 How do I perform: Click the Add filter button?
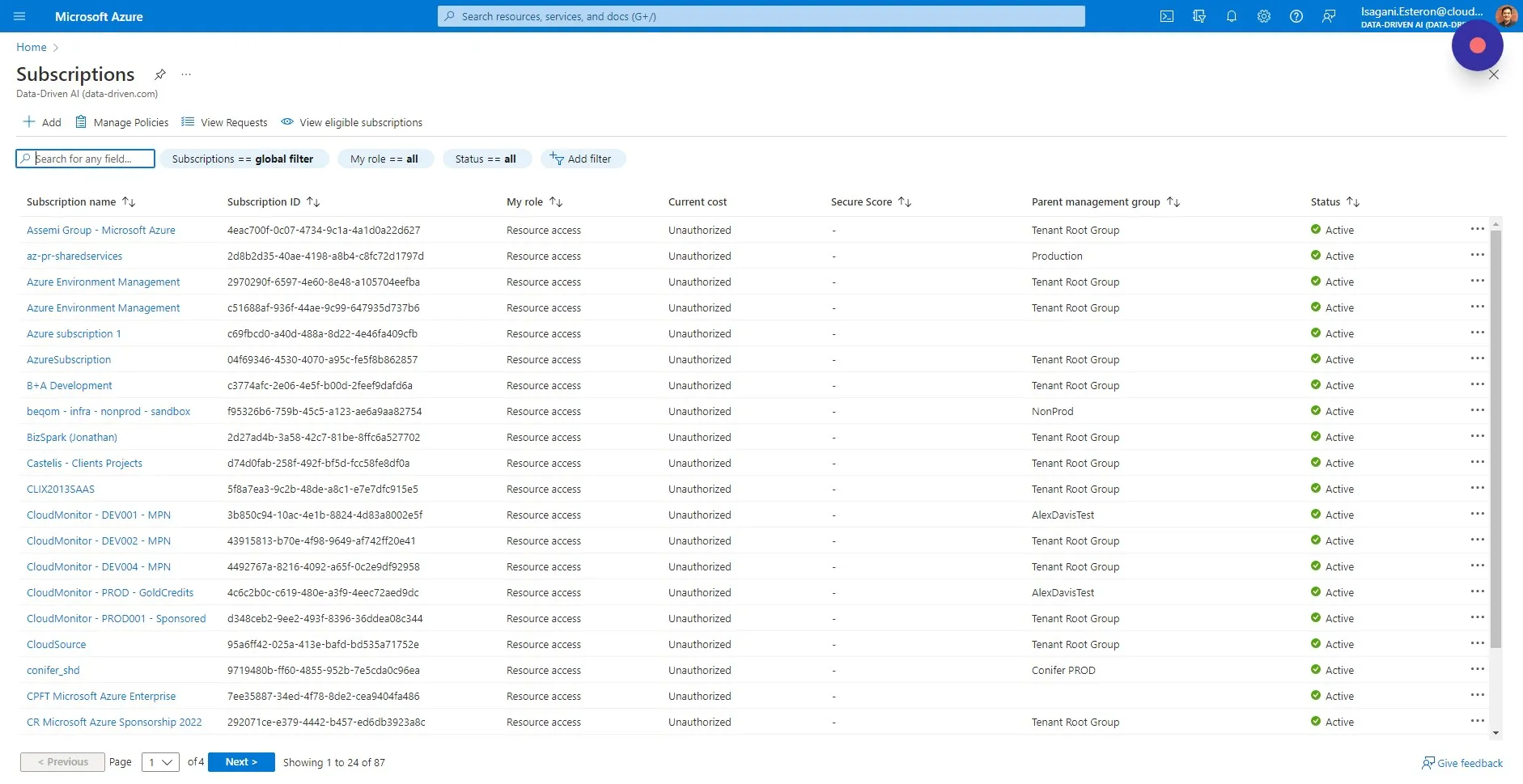point(583,159)
